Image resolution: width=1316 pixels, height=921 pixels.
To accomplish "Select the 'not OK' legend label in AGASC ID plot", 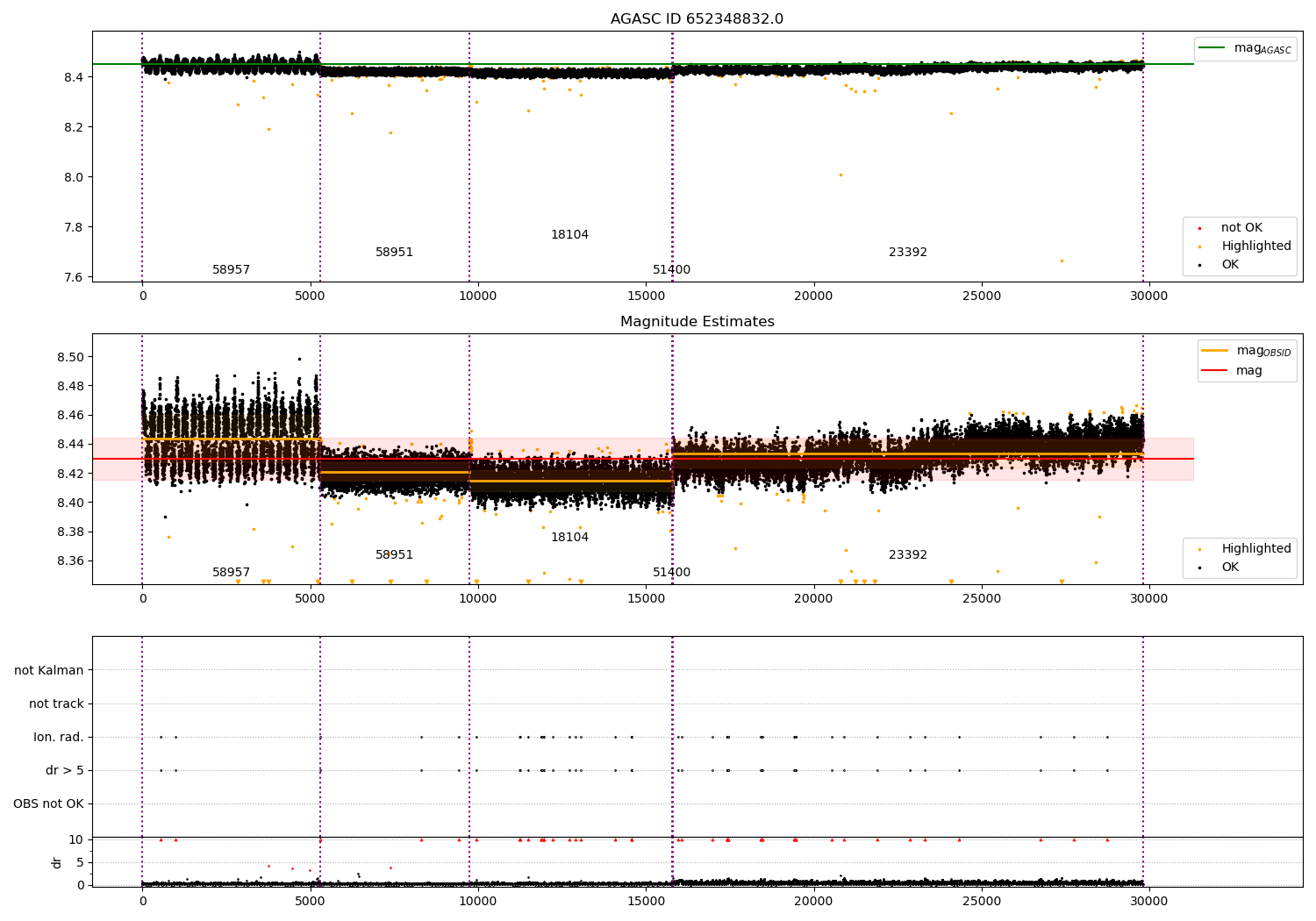I will tap(1241, 228).
